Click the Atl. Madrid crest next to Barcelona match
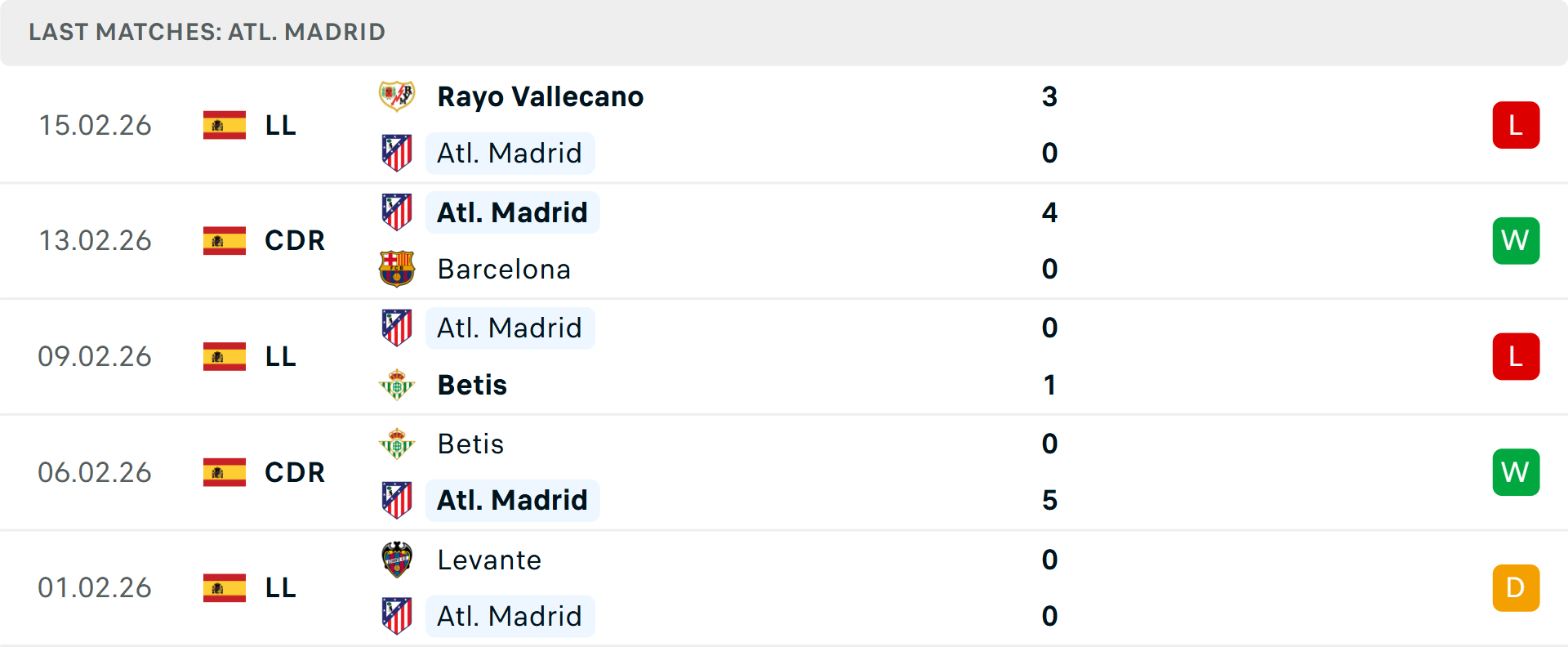Screen dimensions: 1568x647 click(398, 212)
